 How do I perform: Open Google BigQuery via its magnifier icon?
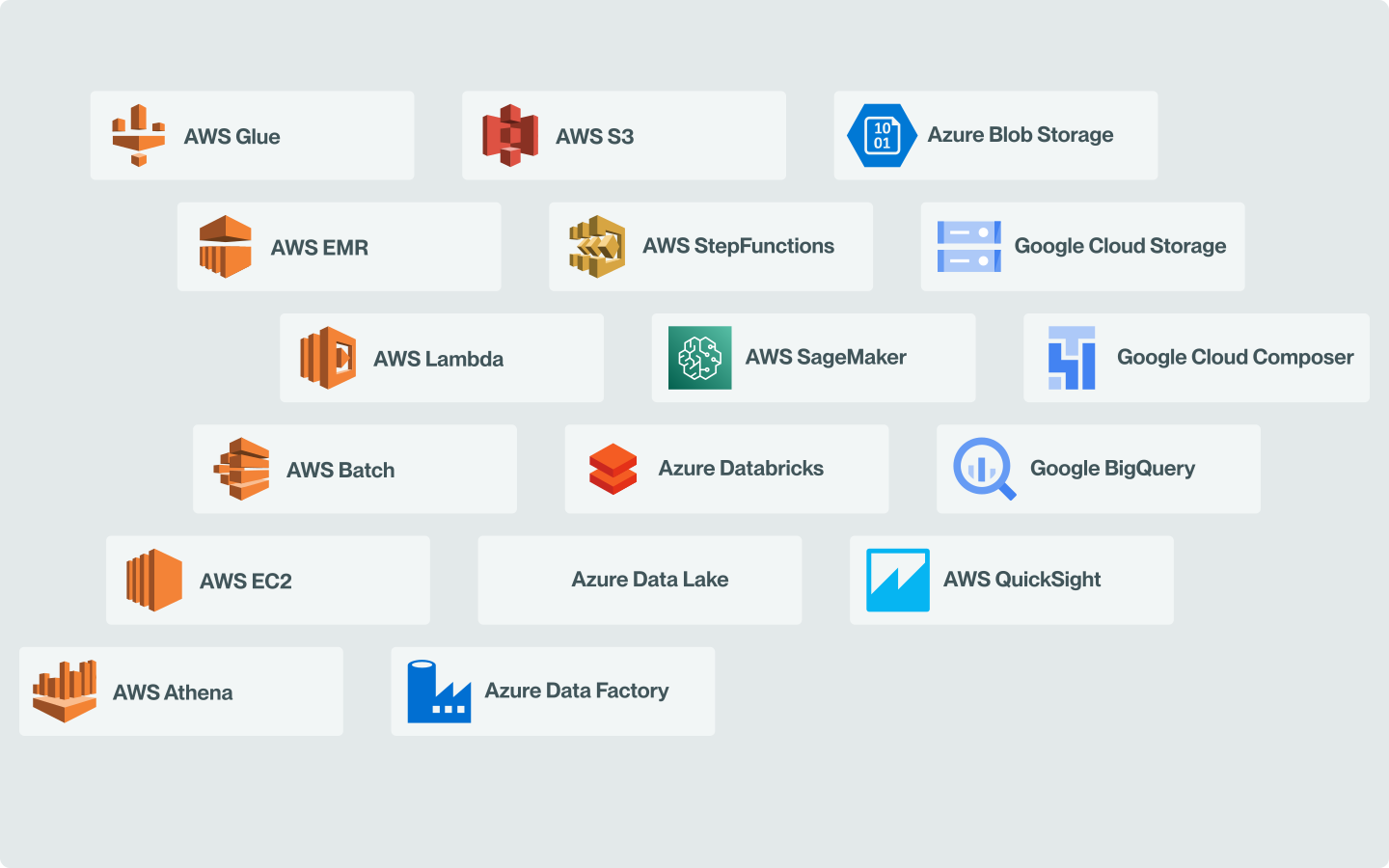tap(984, 469)
